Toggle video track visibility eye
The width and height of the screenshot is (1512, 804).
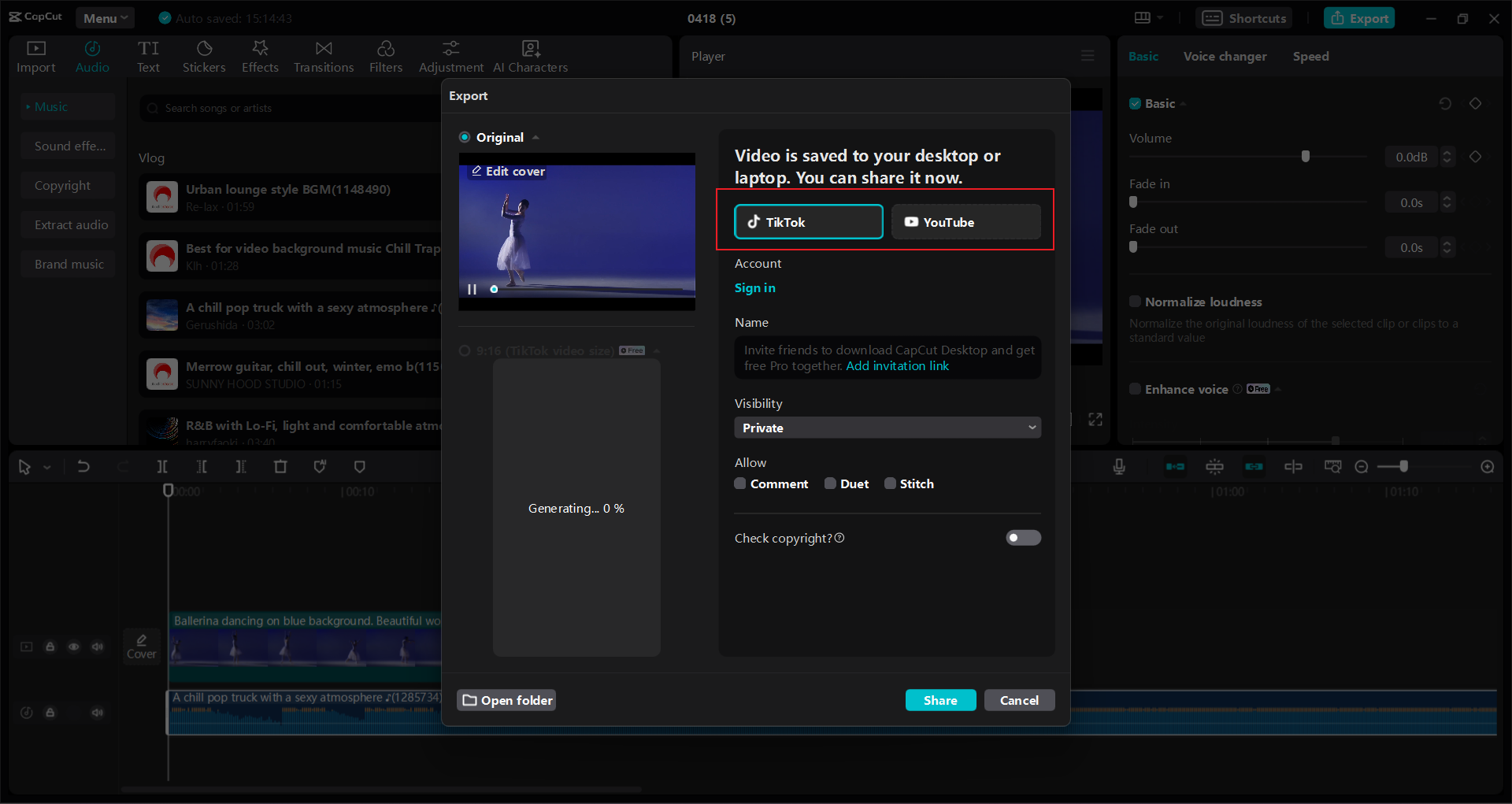coord(74,647)
